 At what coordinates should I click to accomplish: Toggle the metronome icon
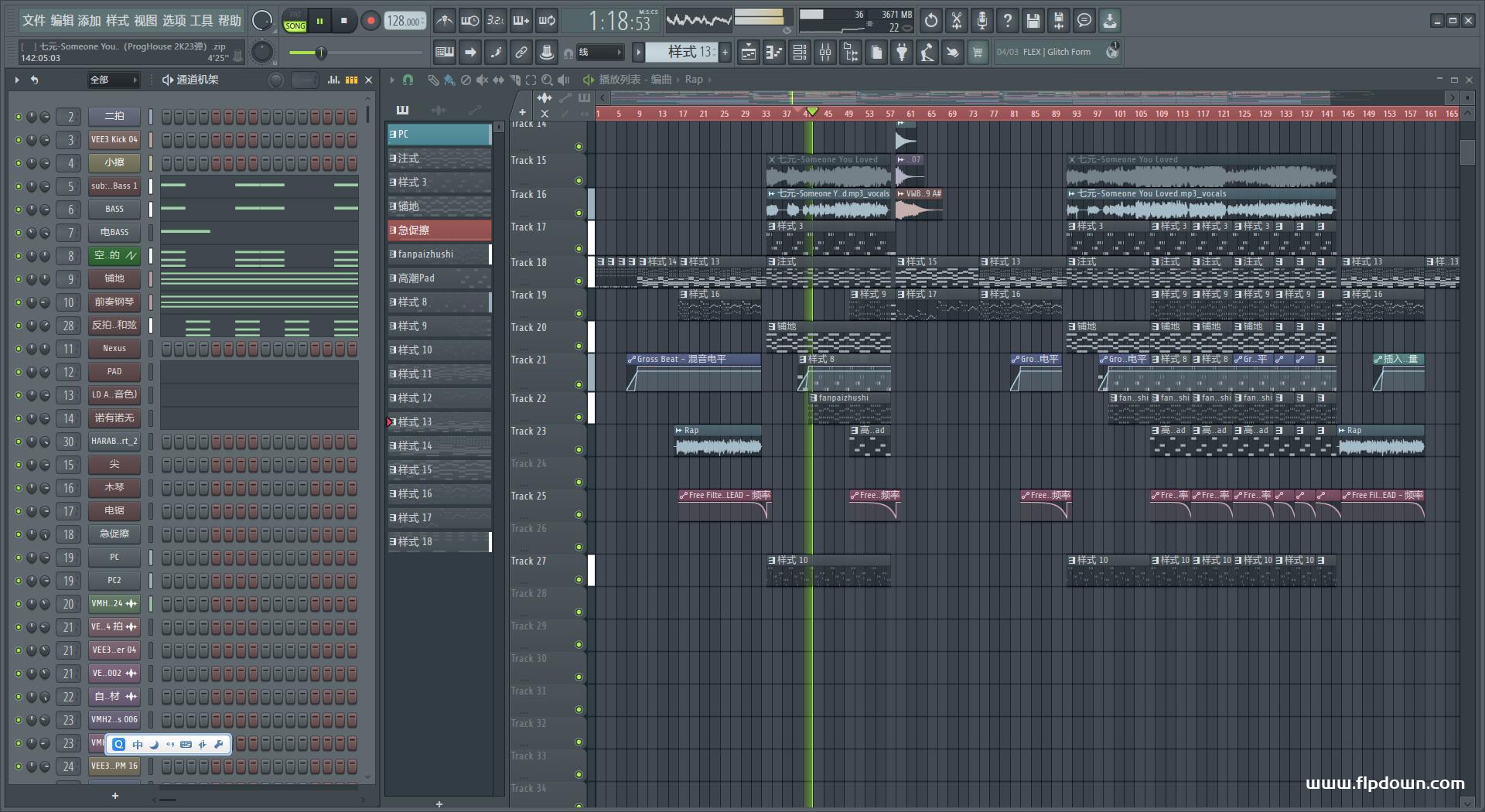(444, 21)
